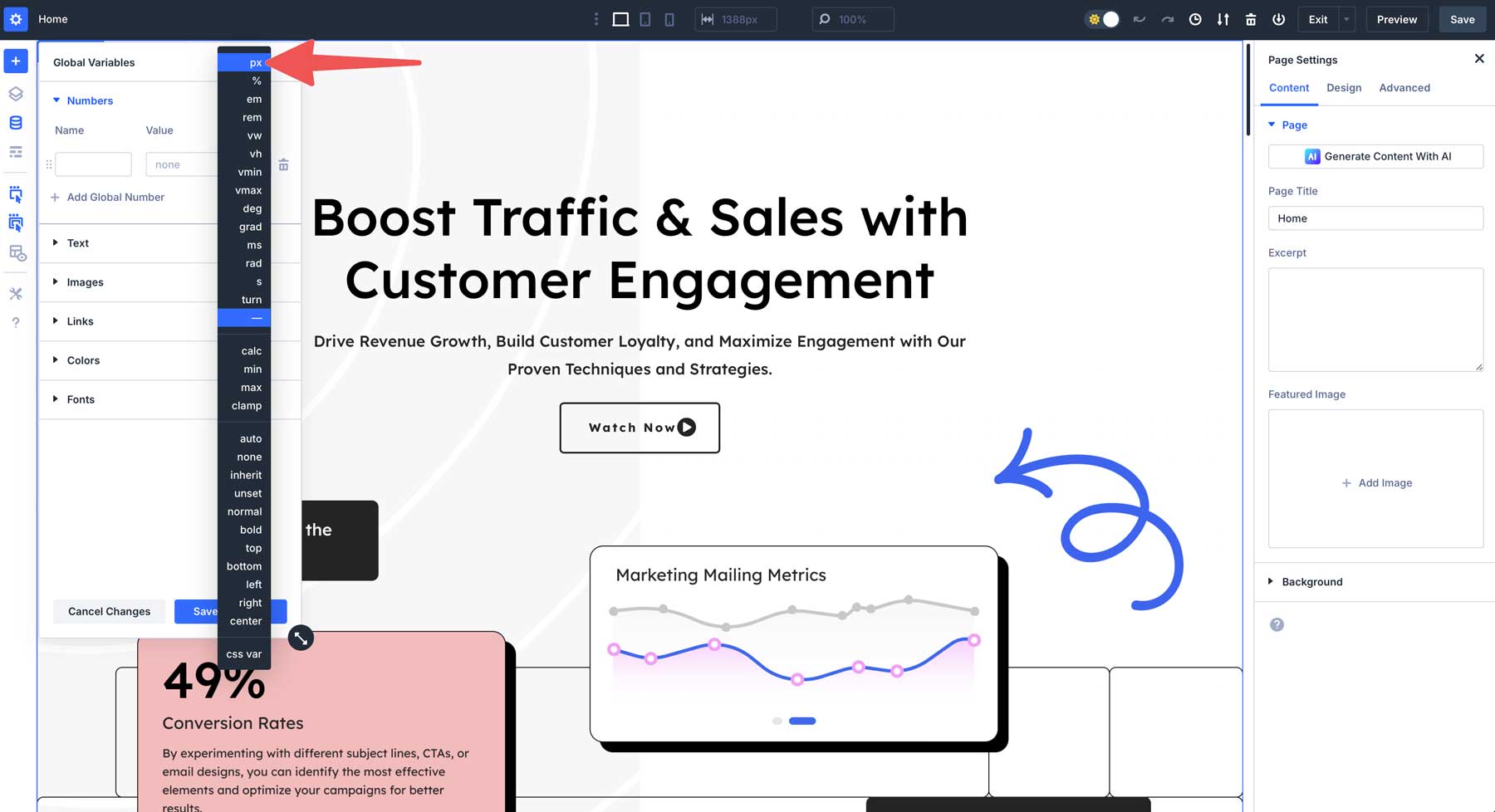Viewport: 1495px width, 812px height.
Task: Select the tablet preview icon
Action: [645, 19]
